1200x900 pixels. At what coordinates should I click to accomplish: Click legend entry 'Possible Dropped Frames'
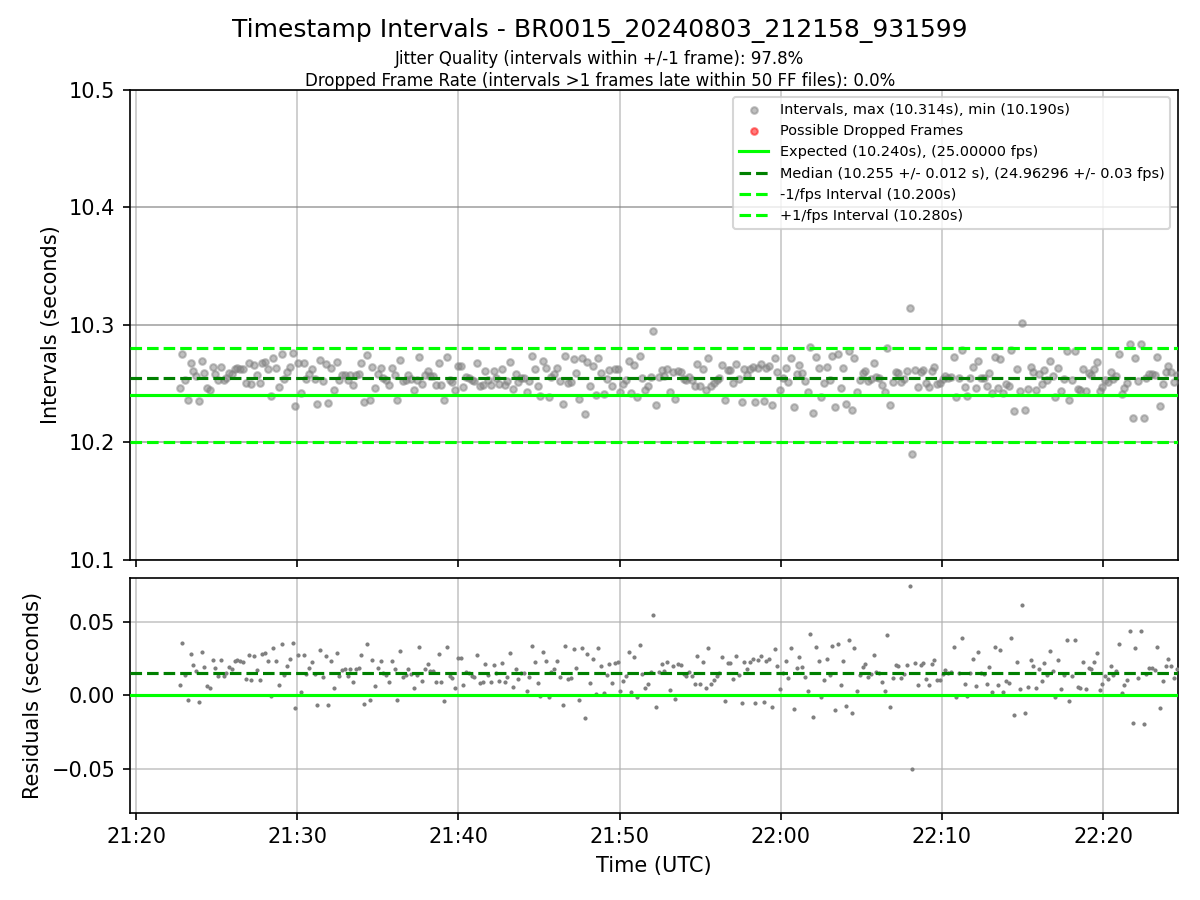(x=871, y=130)
